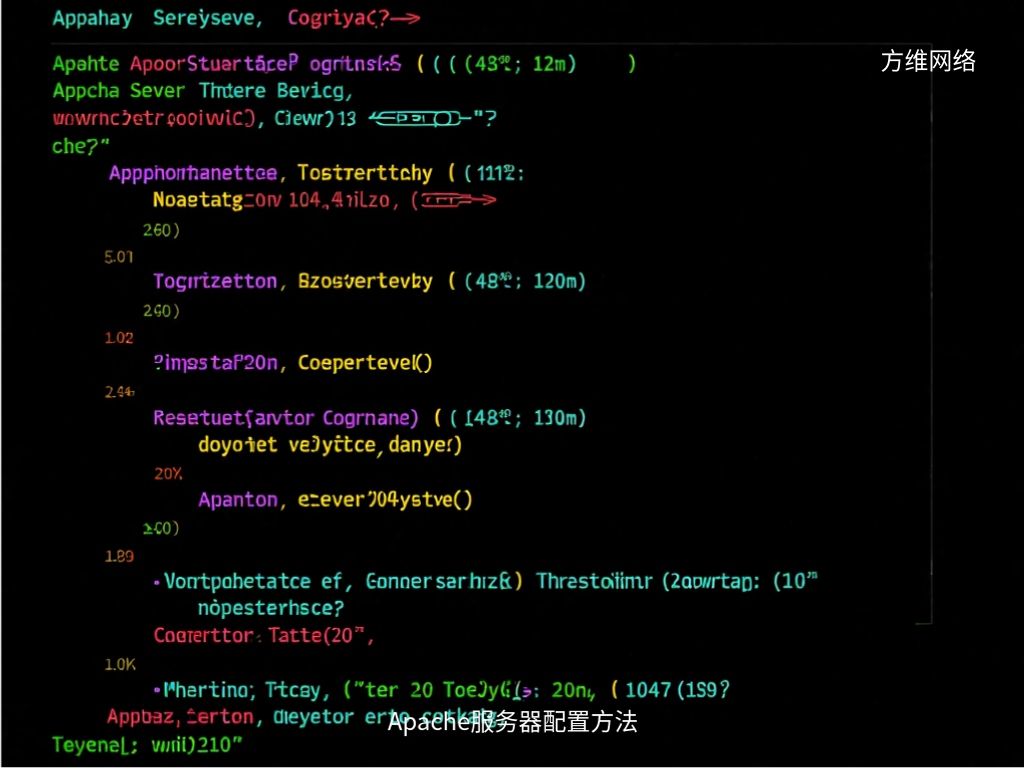Click the purple bullet before "Mhertino, Ttcay"
This screenshot has width=1024, height=768.
tap(158, 690)
